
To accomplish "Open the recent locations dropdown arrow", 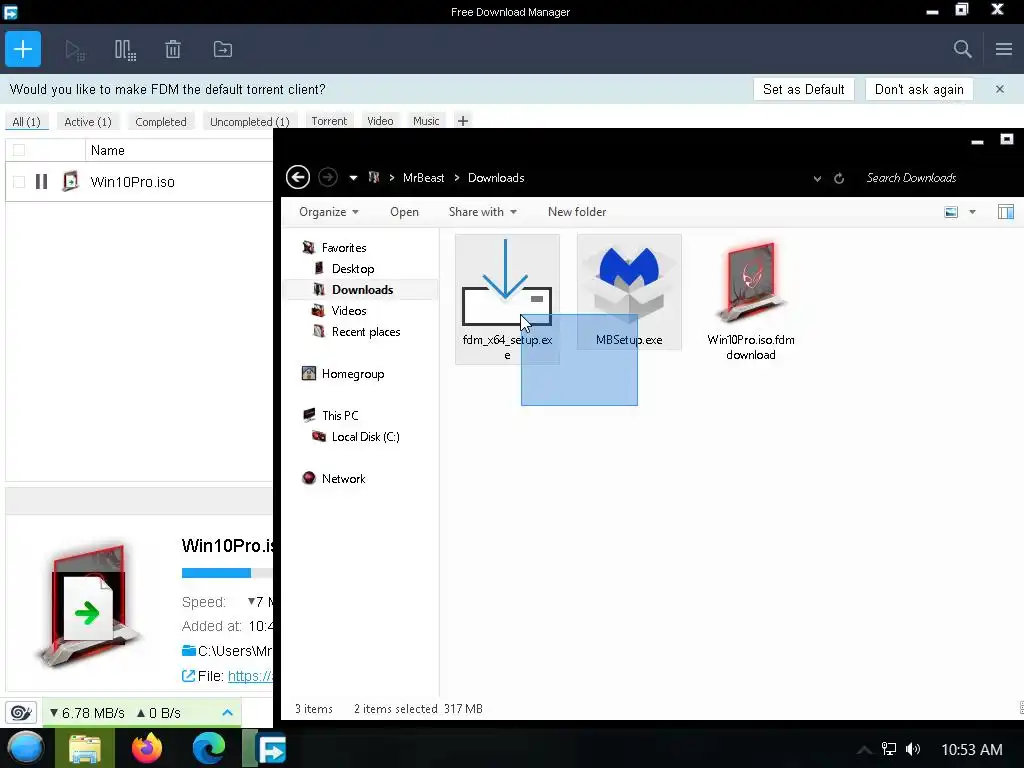I will [x=353, y=178].
